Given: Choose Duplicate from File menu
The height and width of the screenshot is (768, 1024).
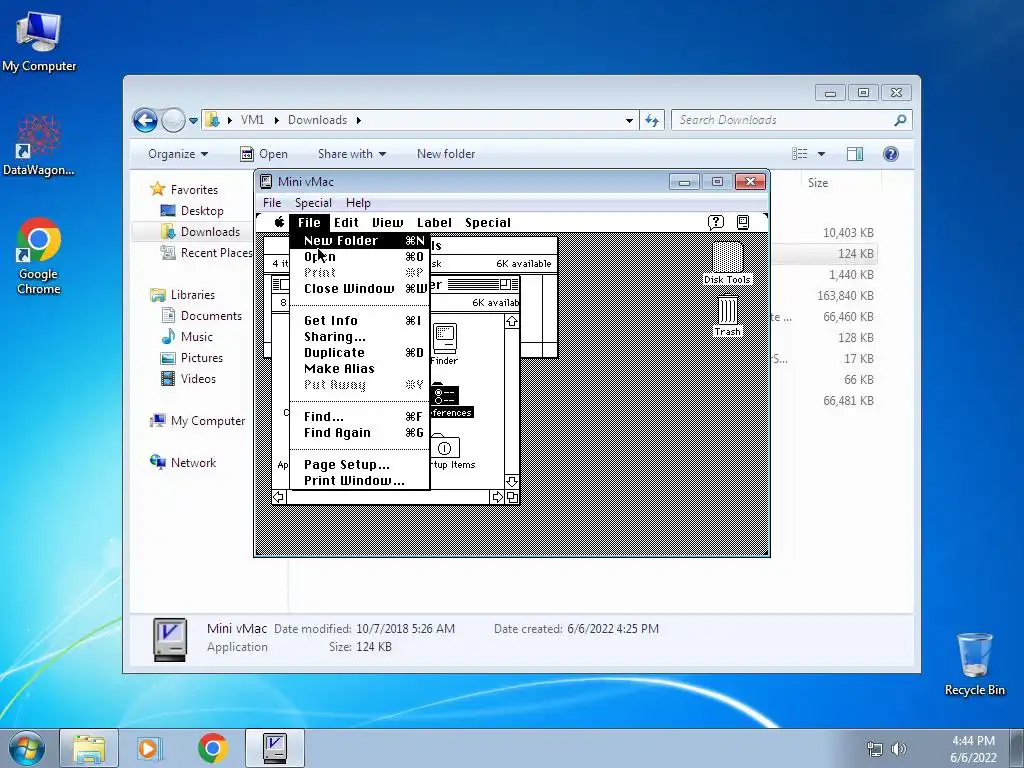Looking at the screenshot, I should point(360,353).
